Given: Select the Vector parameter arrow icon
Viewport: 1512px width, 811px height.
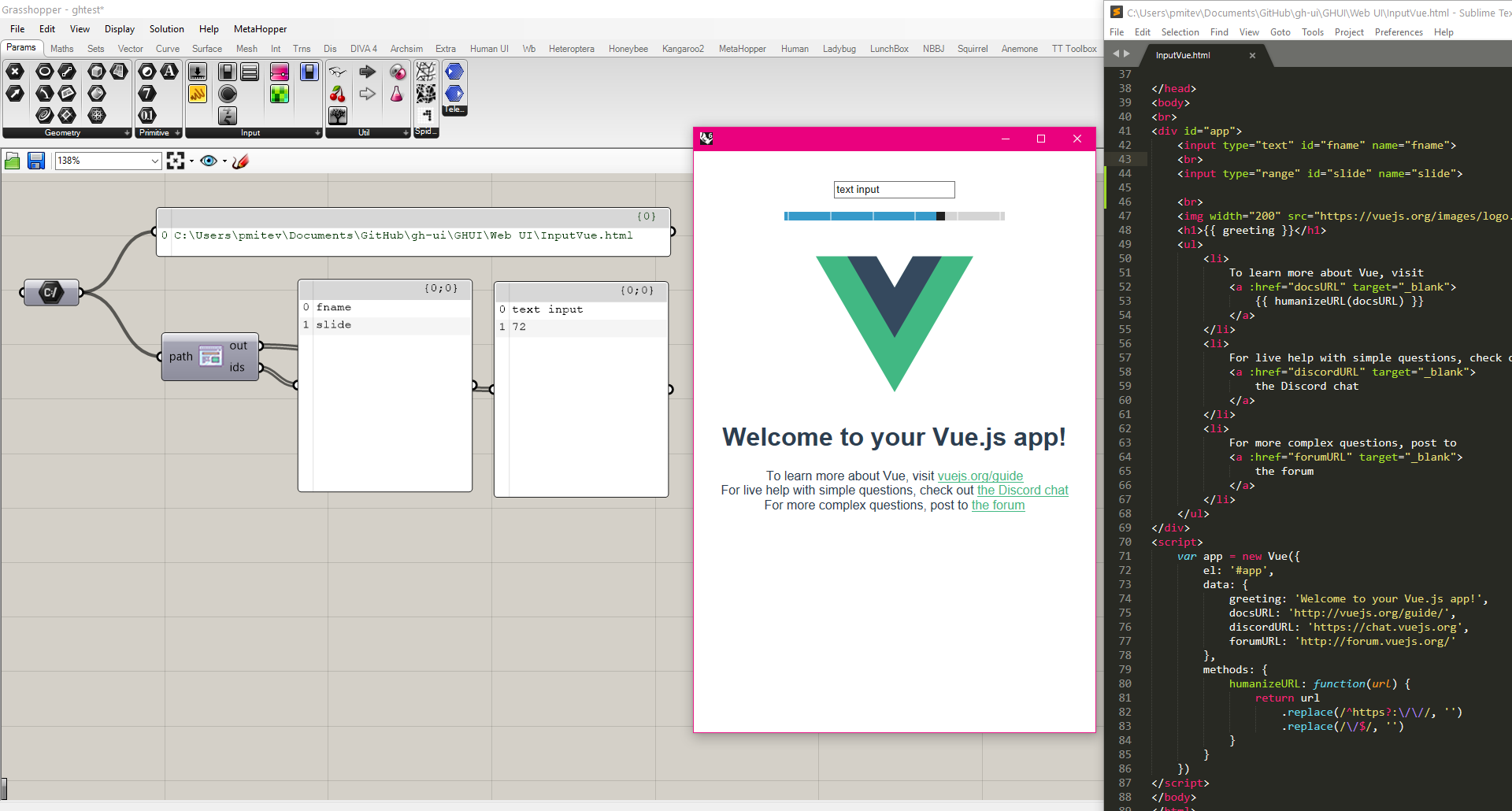Looking at the screenshot, I should [x=14, y=94].
